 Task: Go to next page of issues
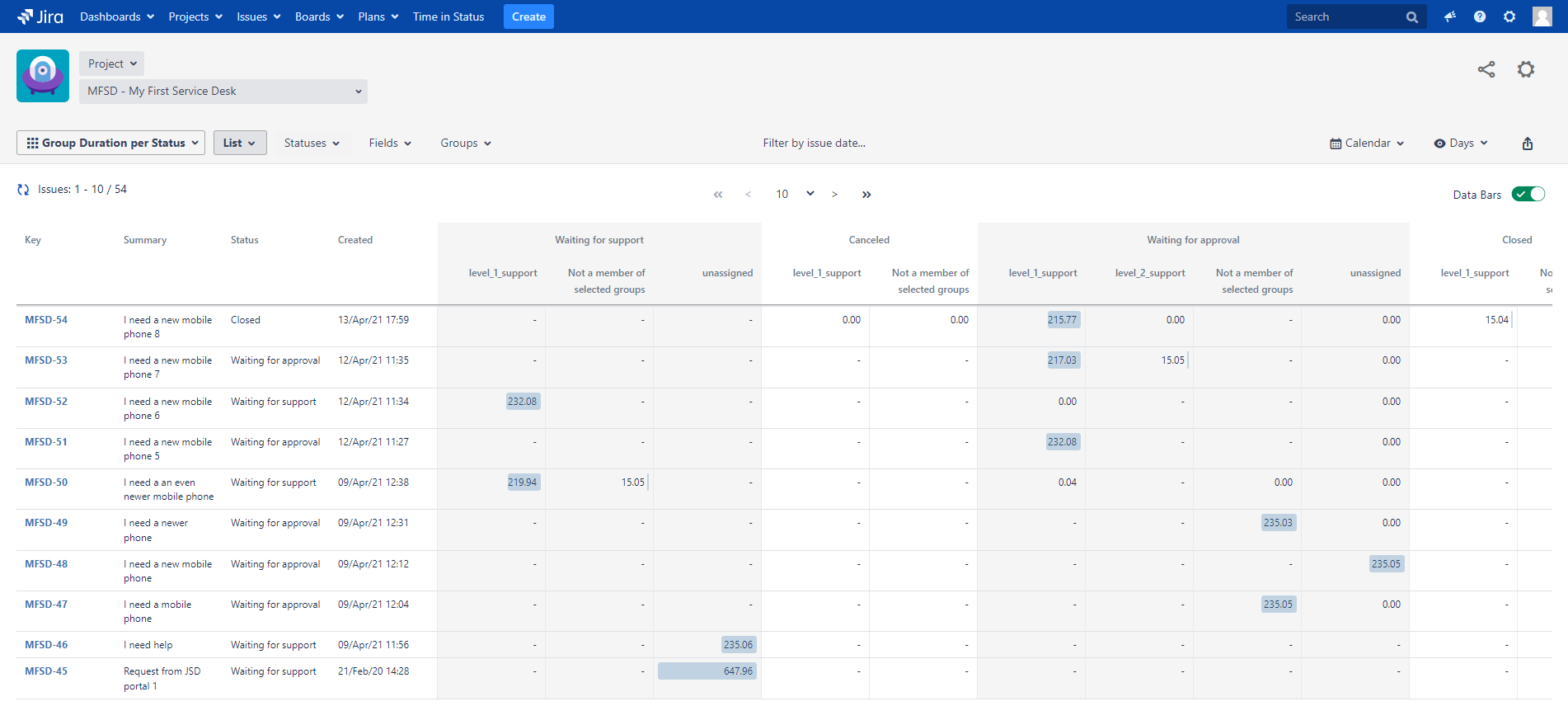pyautogui.click(x=834, y=195)
